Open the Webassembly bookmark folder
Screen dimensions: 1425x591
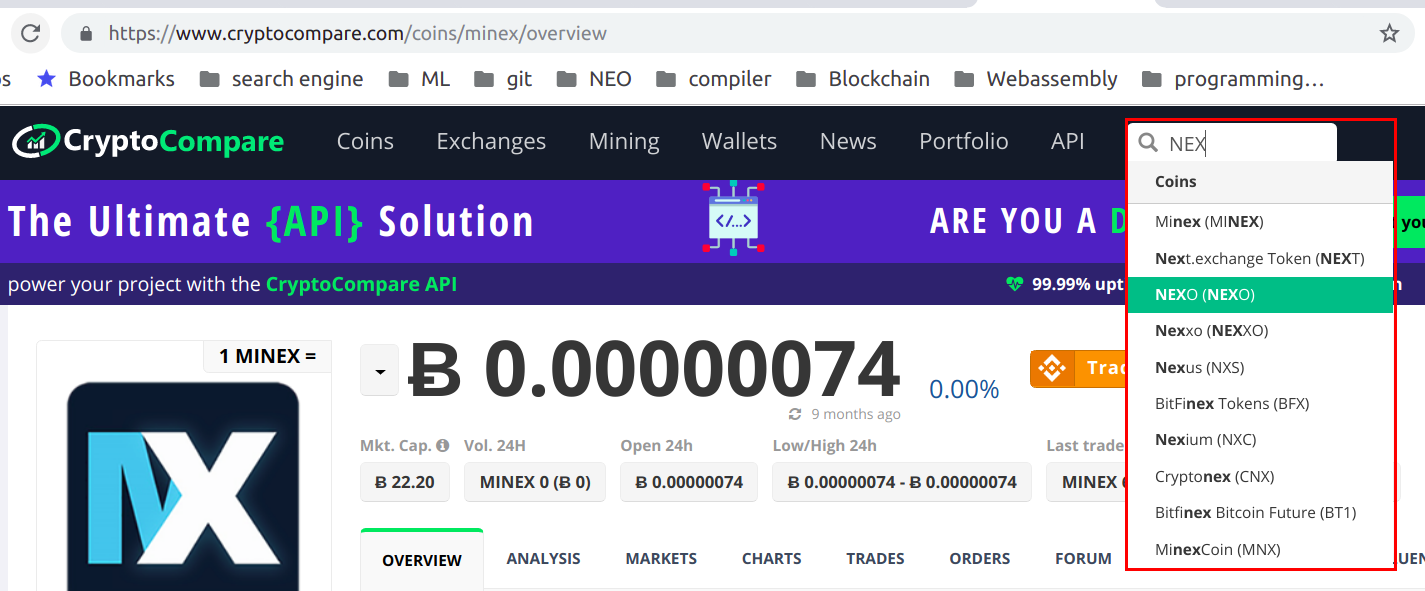1035,79
